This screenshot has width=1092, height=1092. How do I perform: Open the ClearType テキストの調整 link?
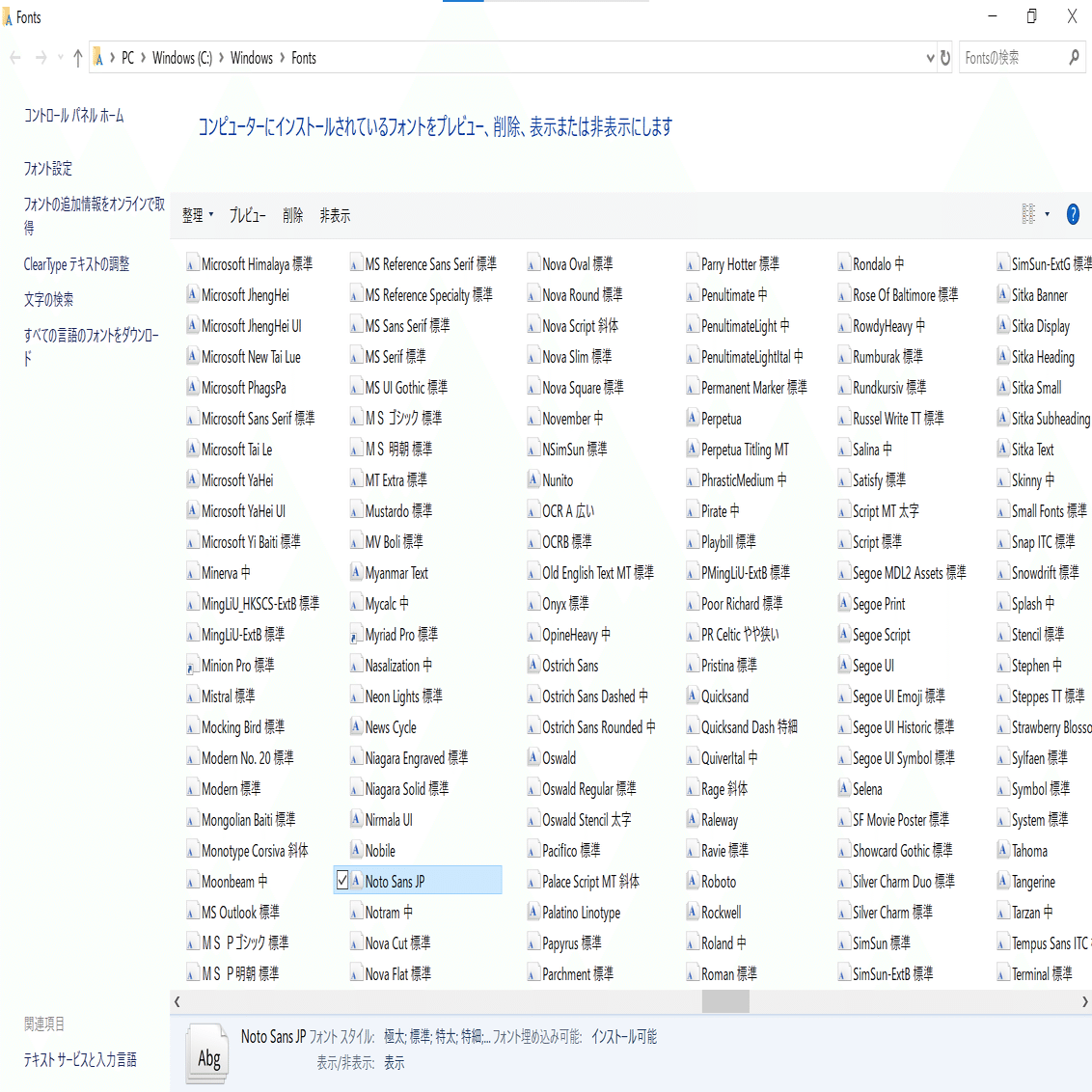pos(76,264)
